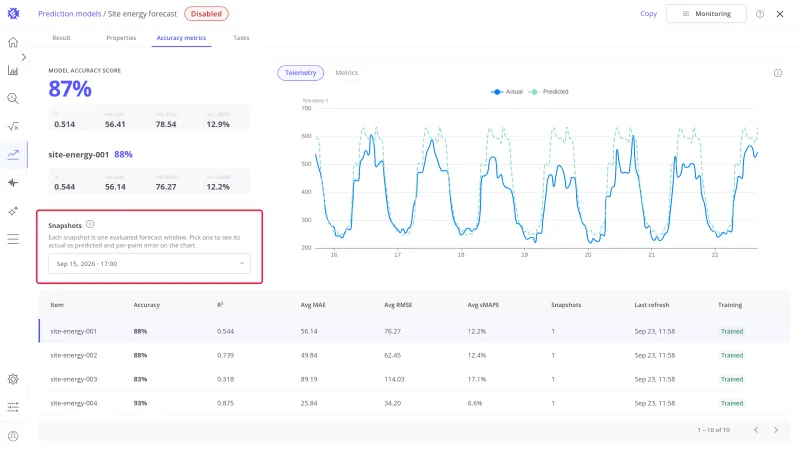The height and width of the screenshot is (450, 800).
Task: Select the prediction trend-line sidebar icon
Action: (x=13, y=155)
